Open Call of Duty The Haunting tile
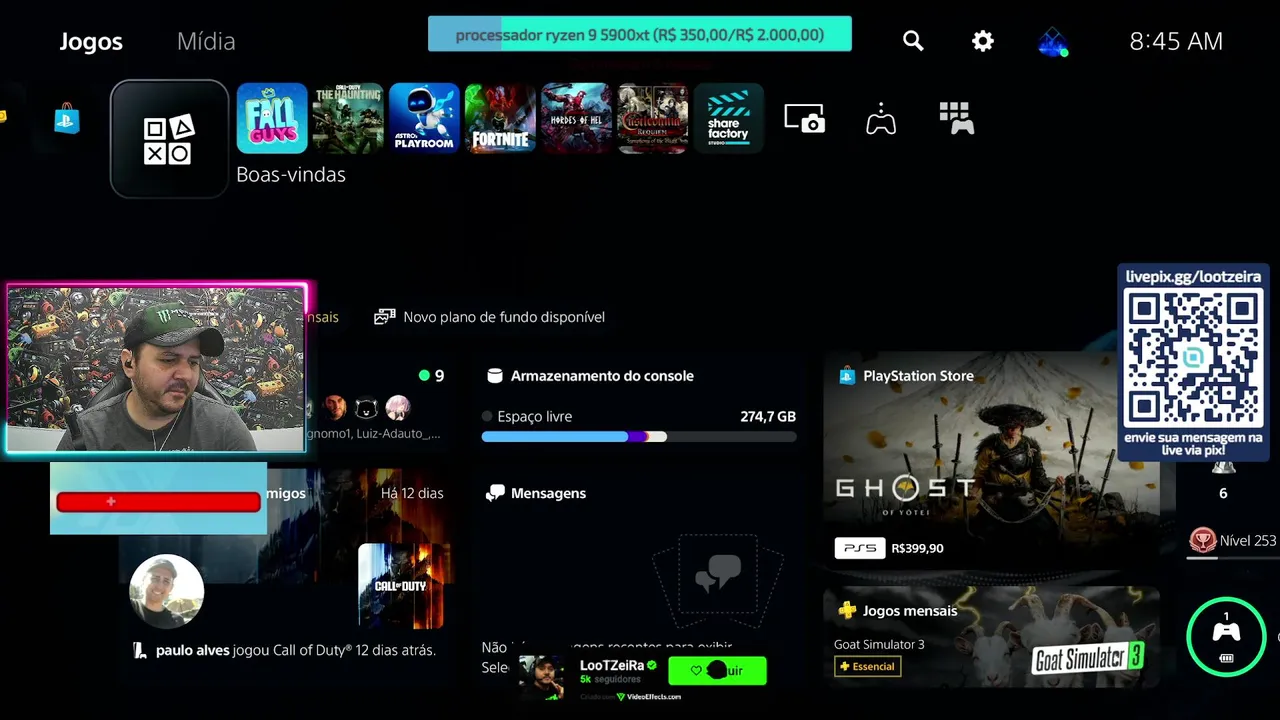This screenshot has height=720, width=1280. 348,118
